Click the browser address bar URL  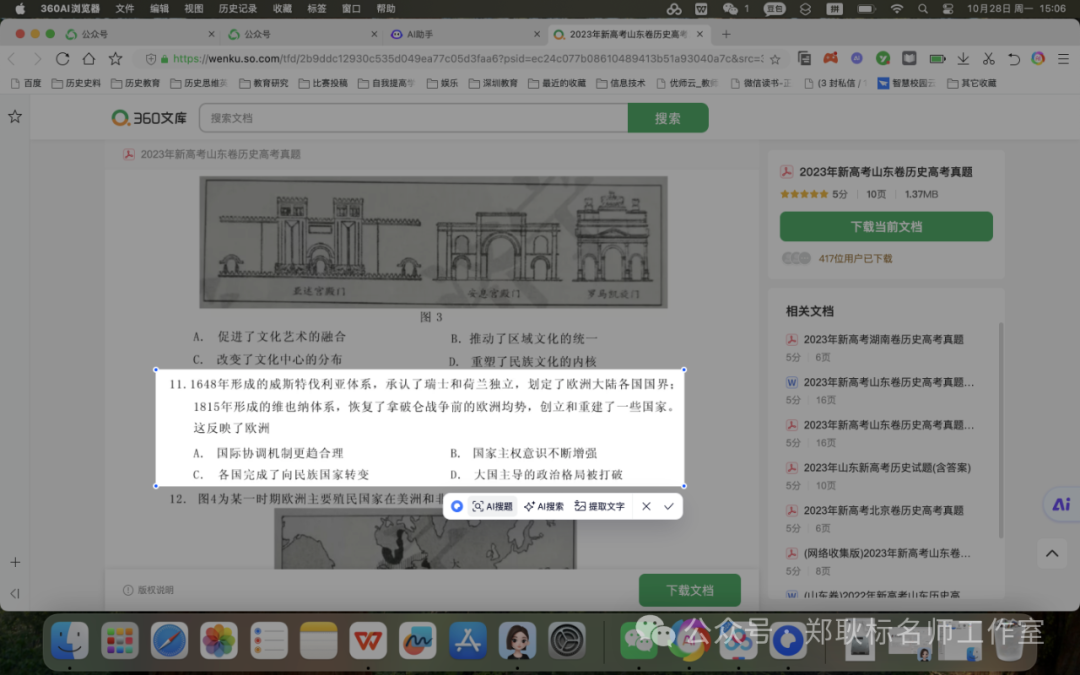[x=468, y=59]
